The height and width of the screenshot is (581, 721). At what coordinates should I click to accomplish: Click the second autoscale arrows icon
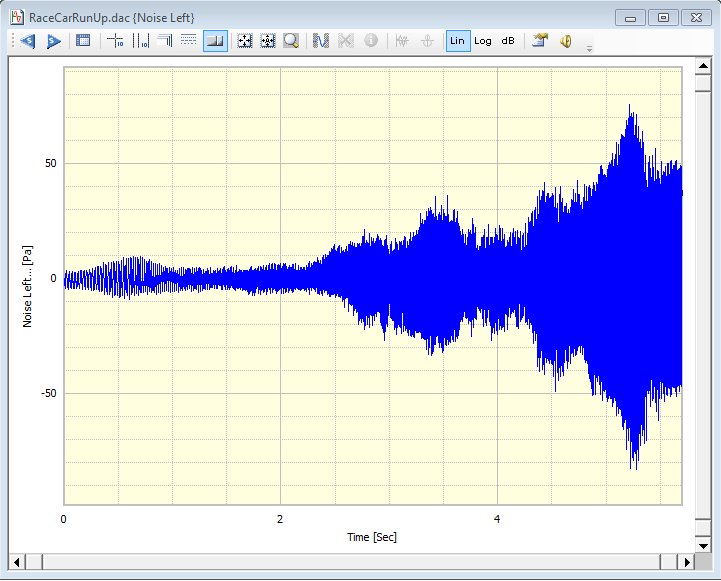click(x=267, y=41)
